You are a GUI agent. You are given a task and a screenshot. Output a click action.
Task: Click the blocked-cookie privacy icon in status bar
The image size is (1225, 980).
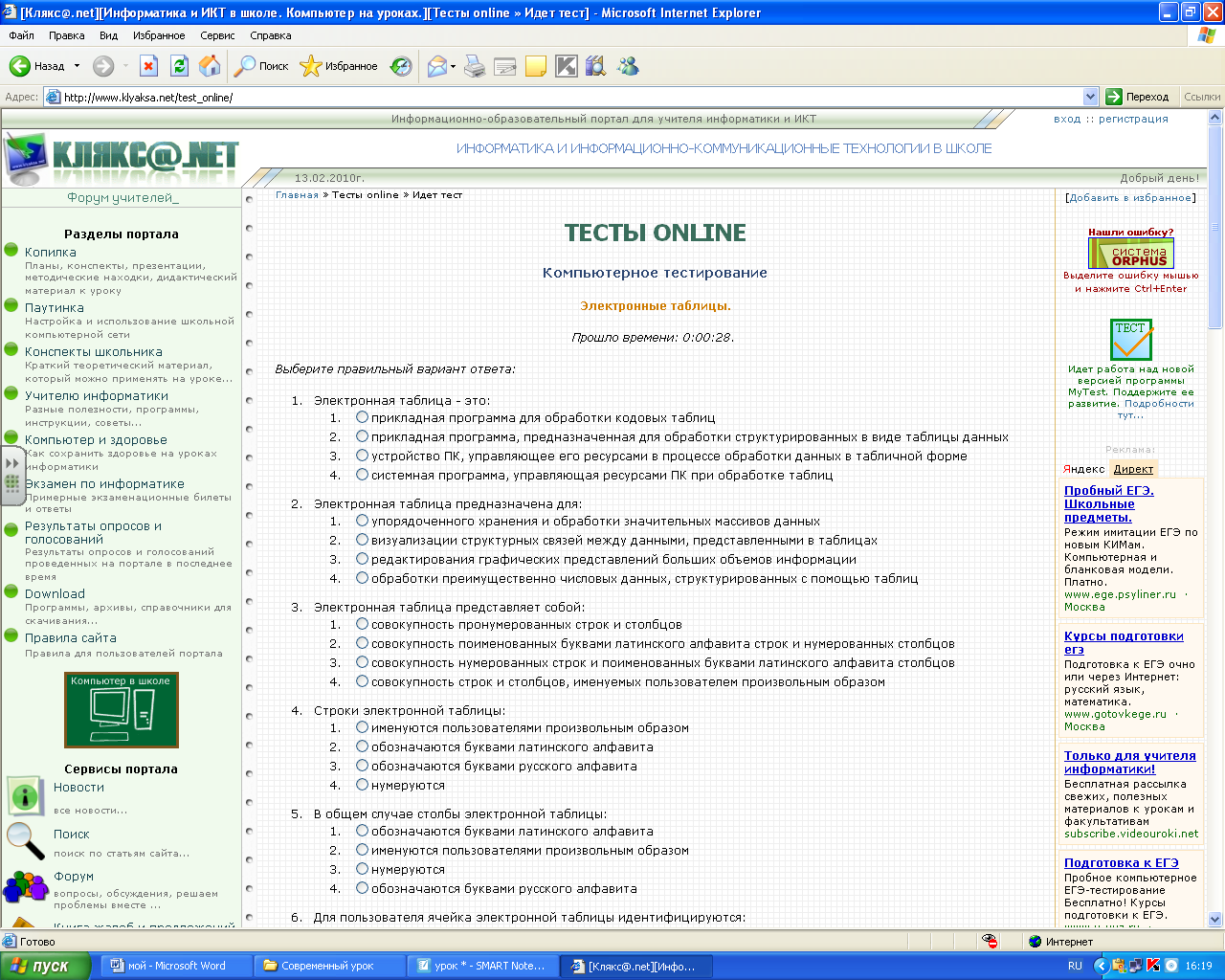click(990, 942)
